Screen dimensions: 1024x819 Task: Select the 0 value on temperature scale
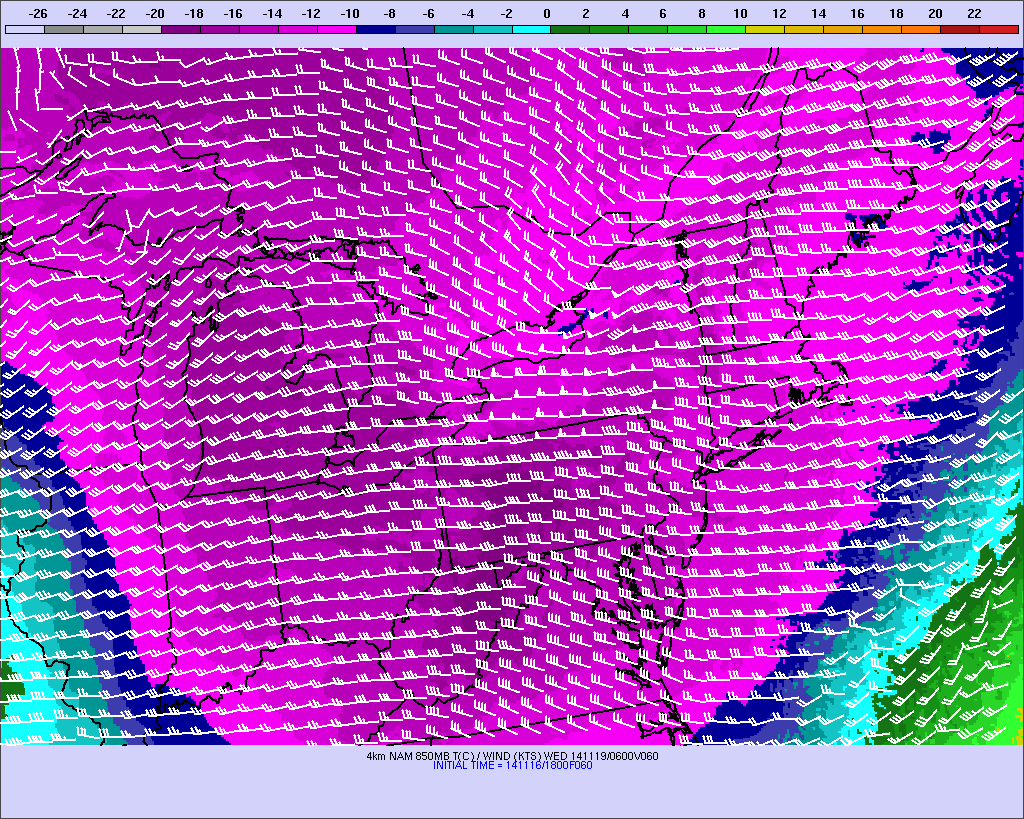click(x=546, y=13)
